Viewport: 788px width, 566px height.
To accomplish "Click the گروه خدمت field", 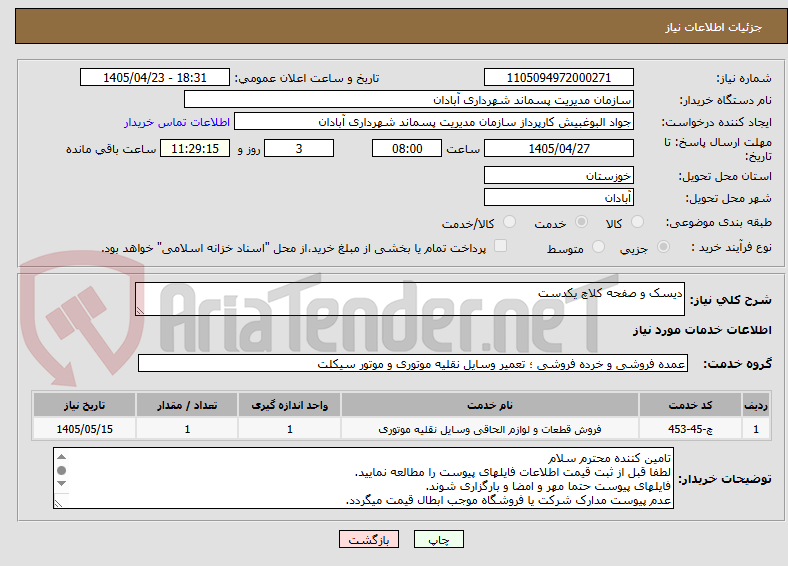I will [x=413, y=363].
